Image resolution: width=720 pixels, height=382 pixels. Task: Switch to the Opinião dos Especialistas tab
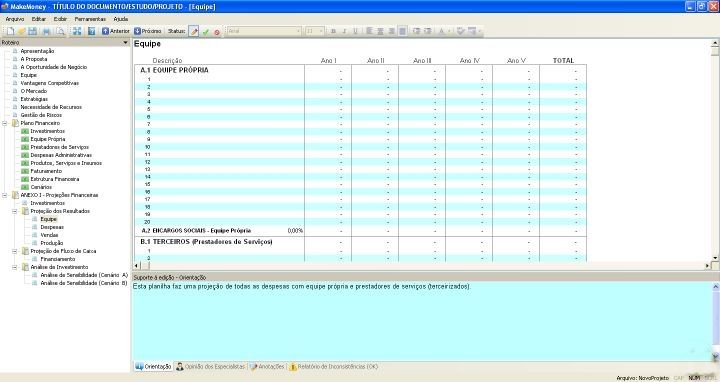210,366
